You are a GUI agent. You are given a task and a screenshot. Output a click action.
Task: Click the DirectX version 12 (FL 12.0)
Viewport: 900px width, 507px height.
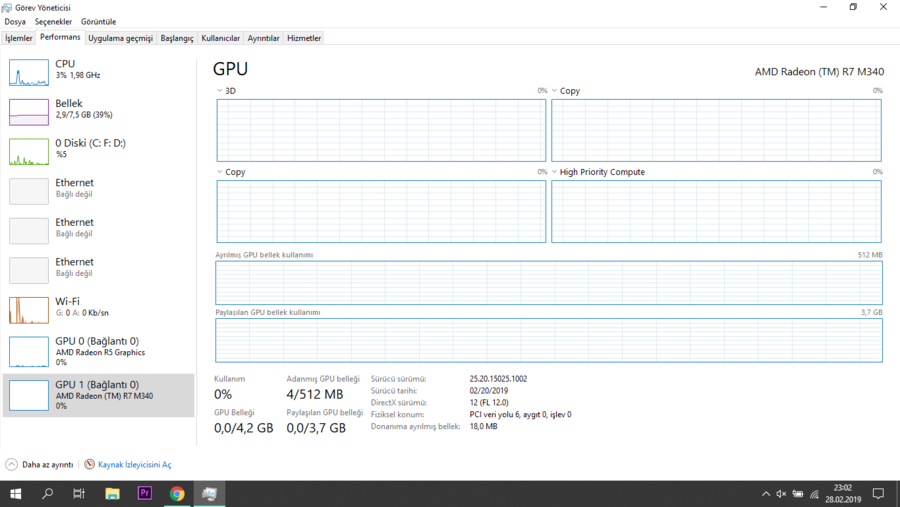coord(489,402)
